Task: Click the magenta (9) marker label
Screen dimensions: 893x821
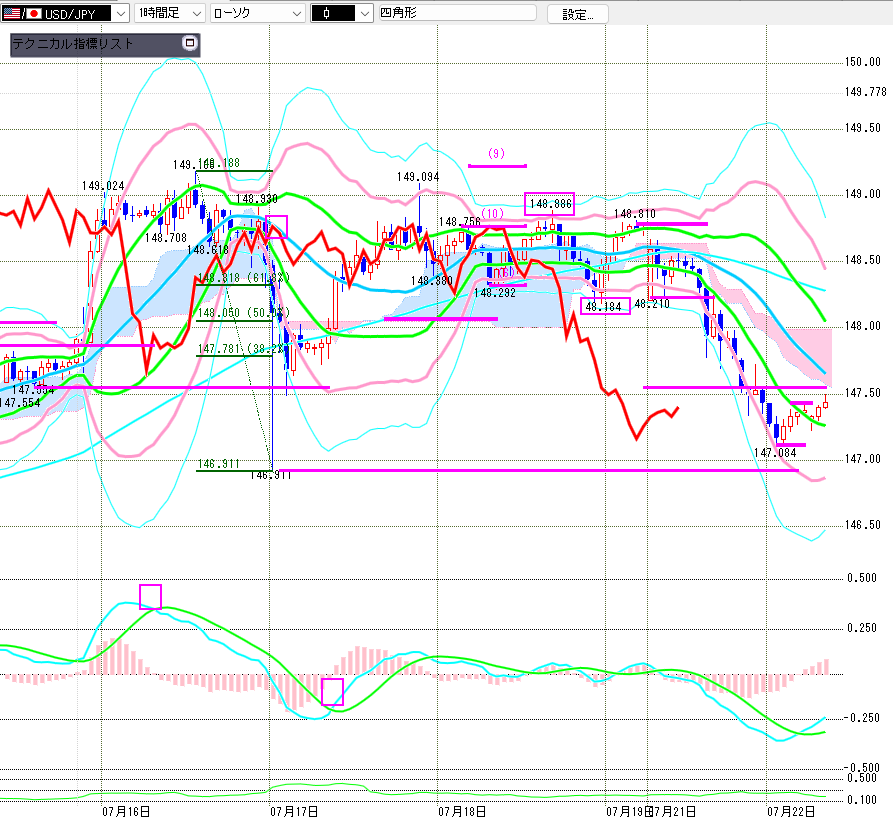Action: coord(496,153)
